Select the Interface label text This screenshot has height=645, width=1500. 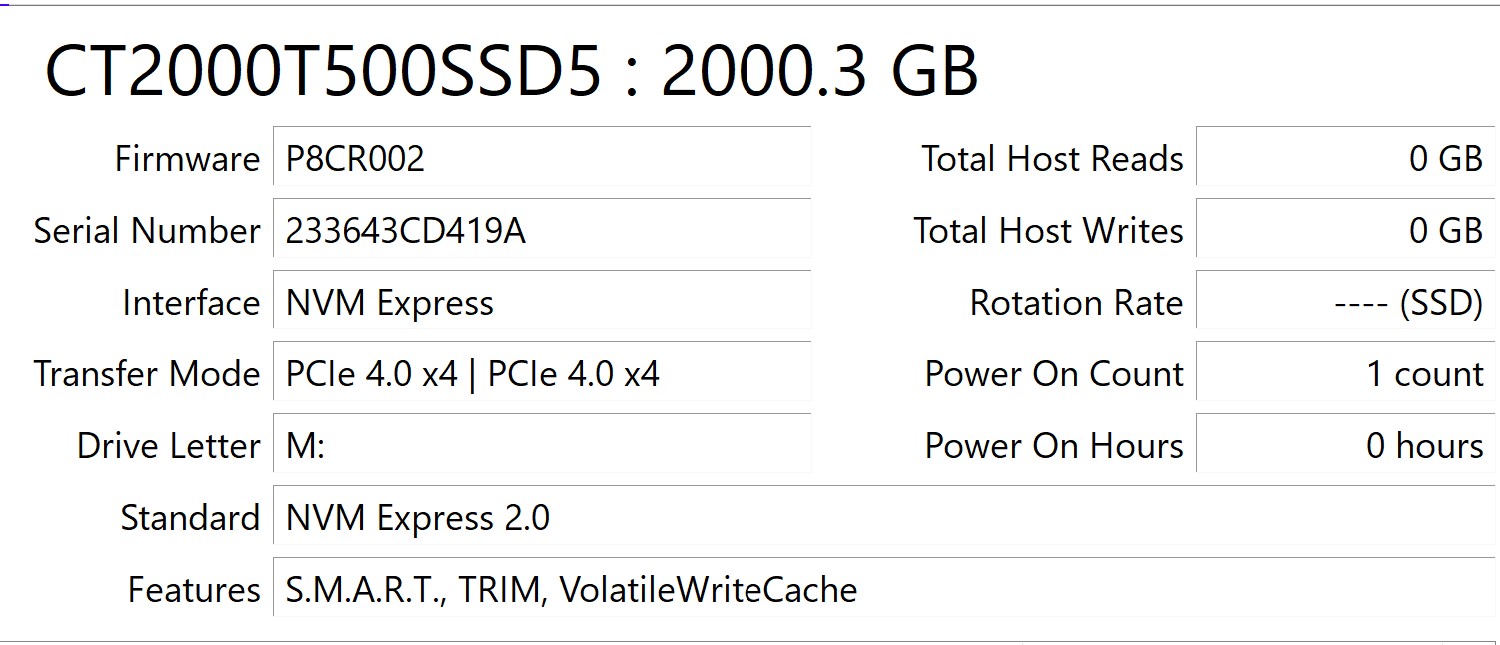click(x=190, y=302)
